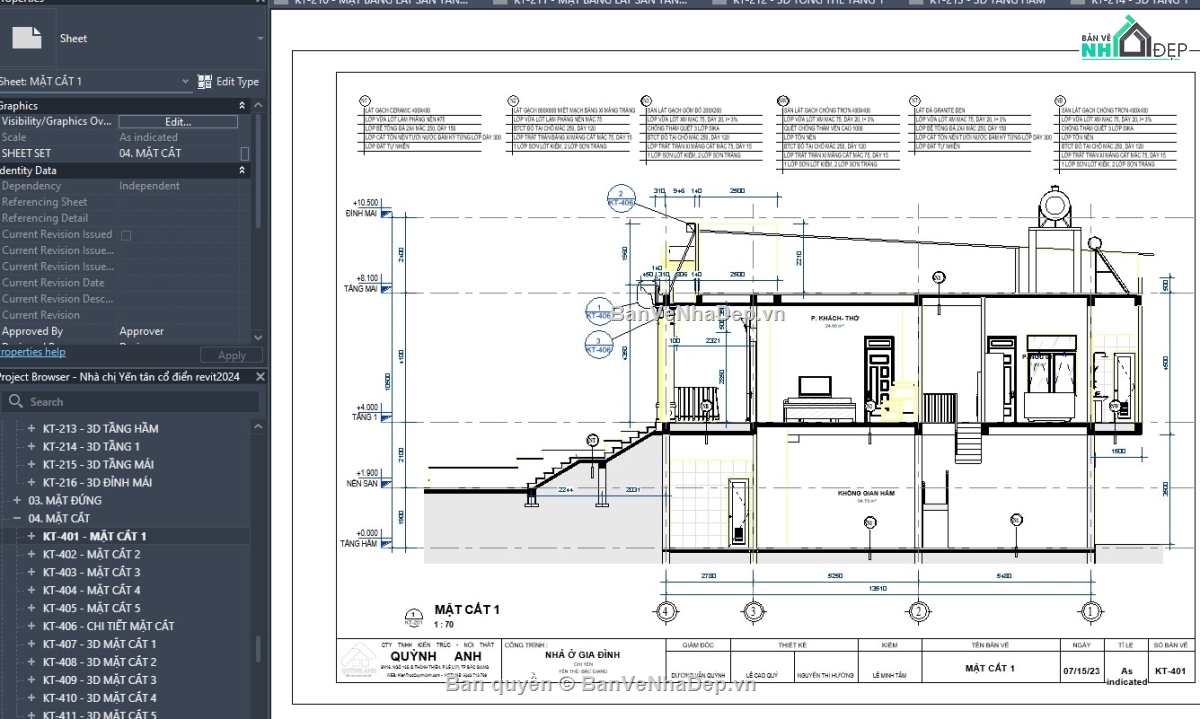Click the KT-401 sheet number in title block
This screenshot has height=719, width=1200.
click(x=1170, y=671)
